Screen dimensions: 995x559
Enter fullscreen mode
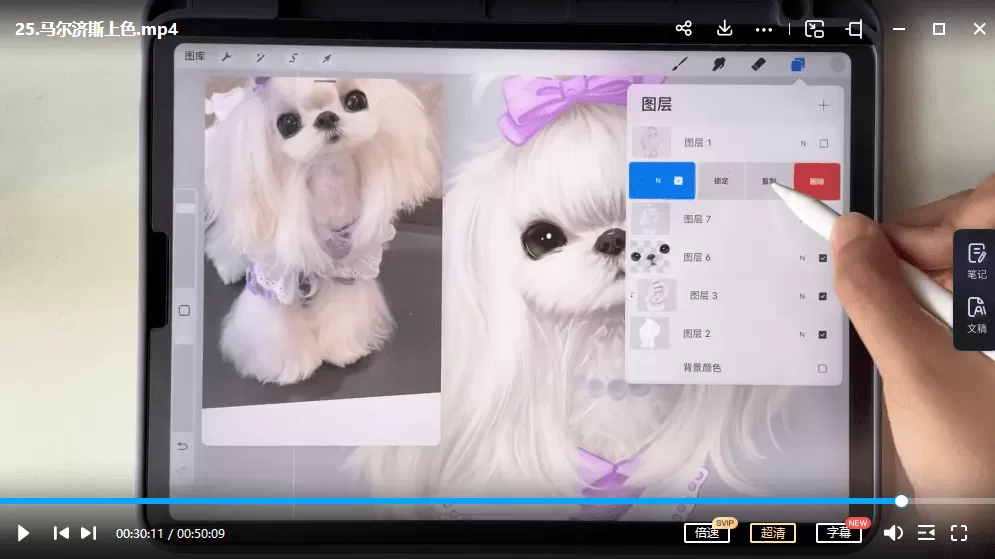(x=959, y=533)
